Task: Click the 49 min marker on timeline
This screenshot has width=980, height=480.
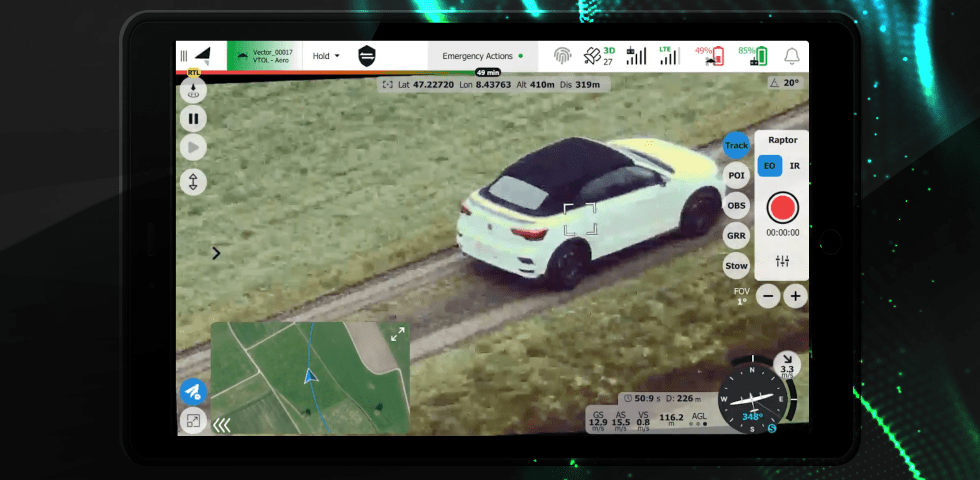Action: click(x=488, y=73)
